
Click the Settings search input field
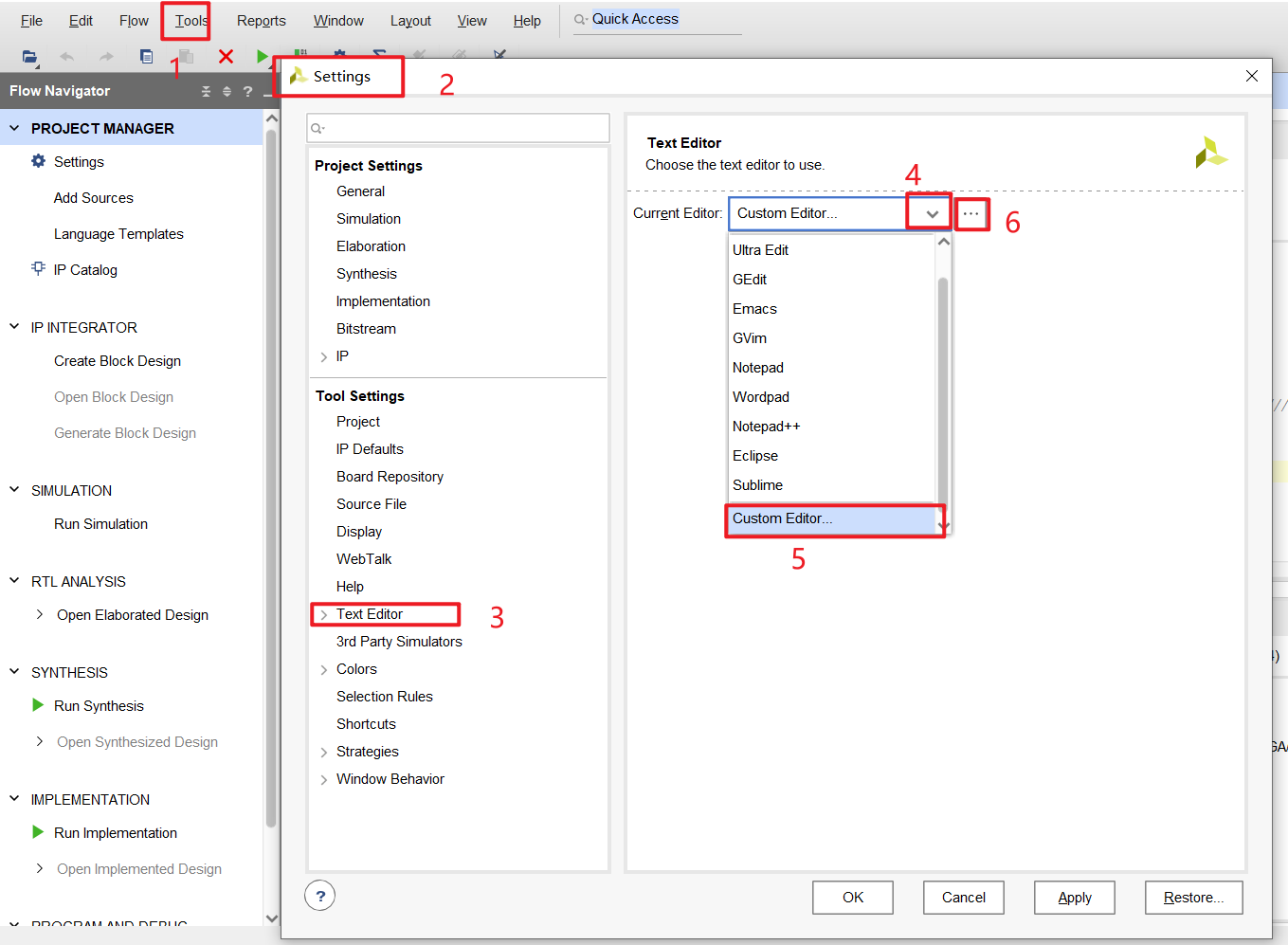coord(459,128)
